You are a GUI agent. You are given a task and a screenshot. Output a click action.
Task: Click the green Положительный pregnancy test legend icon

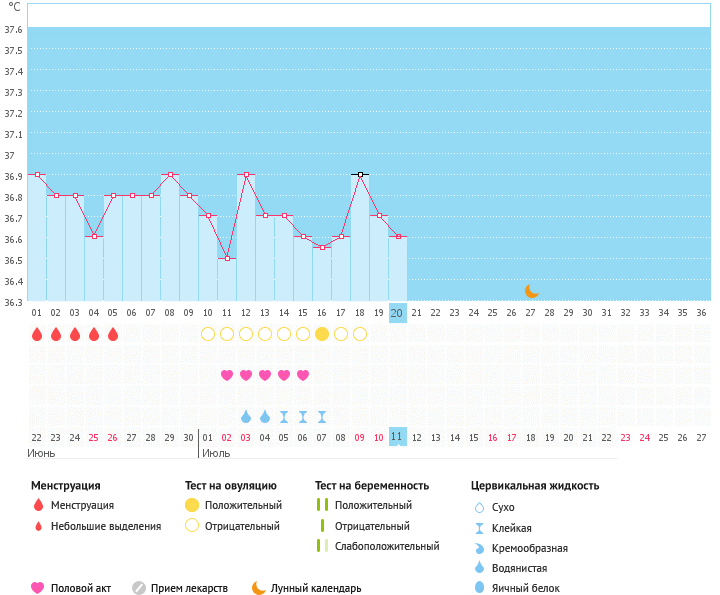pos(322,506)
